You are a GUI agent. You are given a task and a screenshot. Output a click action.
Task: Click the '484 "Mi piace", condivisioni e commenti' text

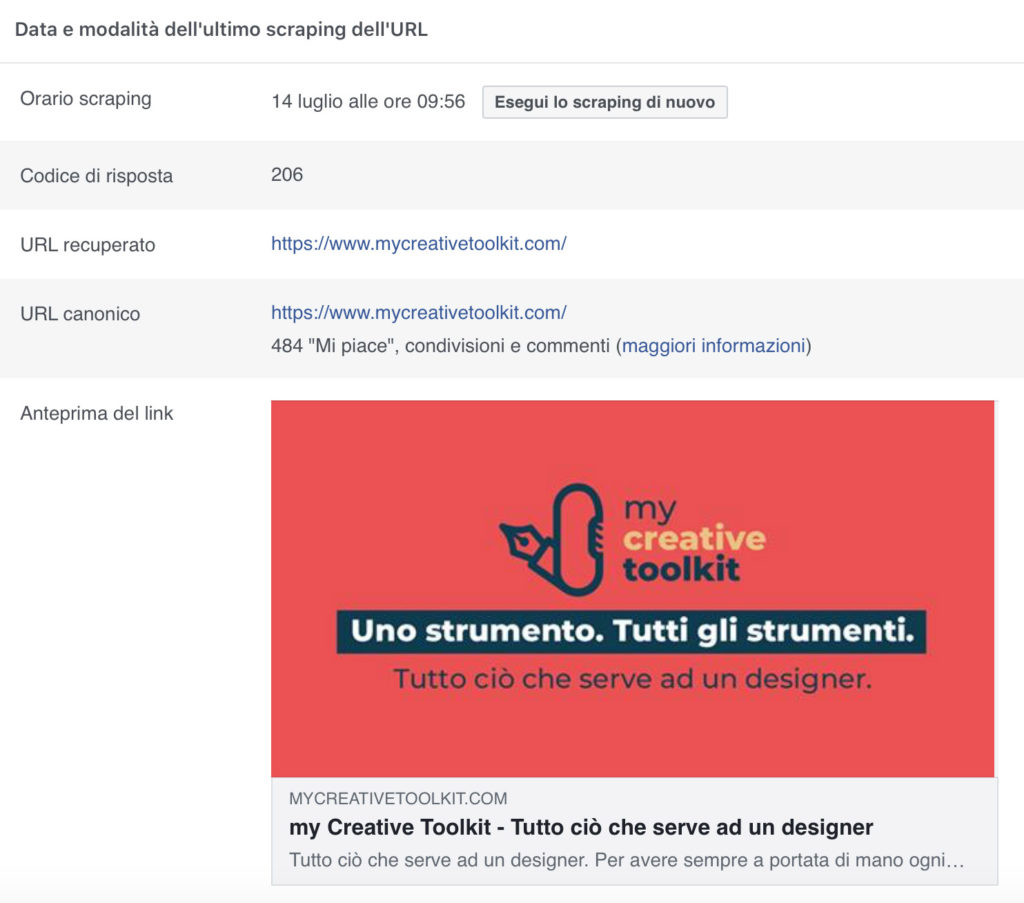(441, 345)
